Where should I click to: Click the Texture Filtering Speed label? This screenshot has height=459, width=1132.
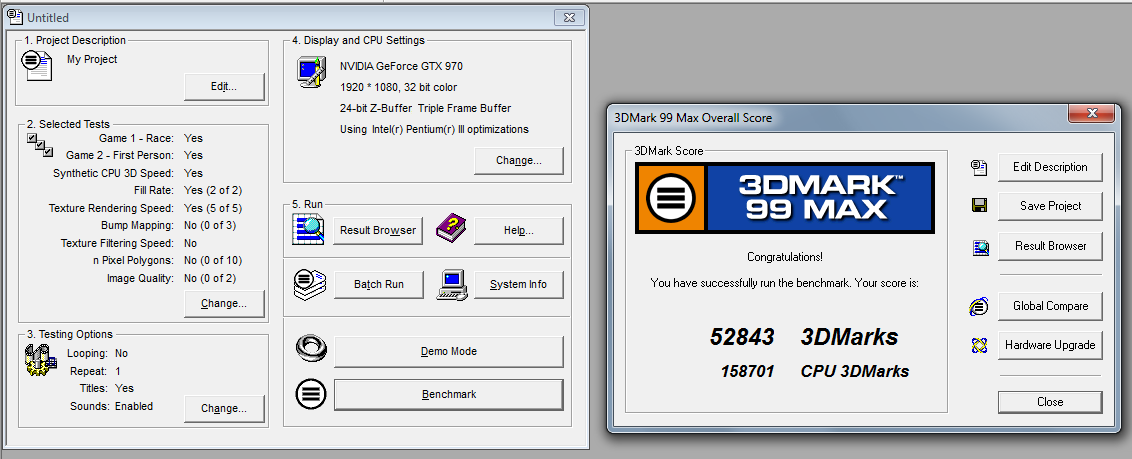(117, 243)
